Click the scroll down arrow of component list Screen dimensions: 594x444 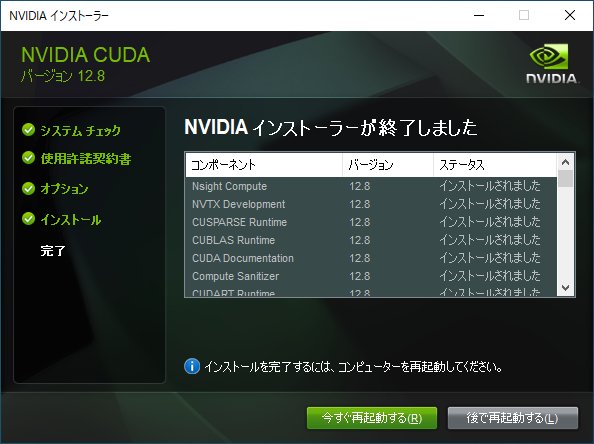[x=566, y=288]
